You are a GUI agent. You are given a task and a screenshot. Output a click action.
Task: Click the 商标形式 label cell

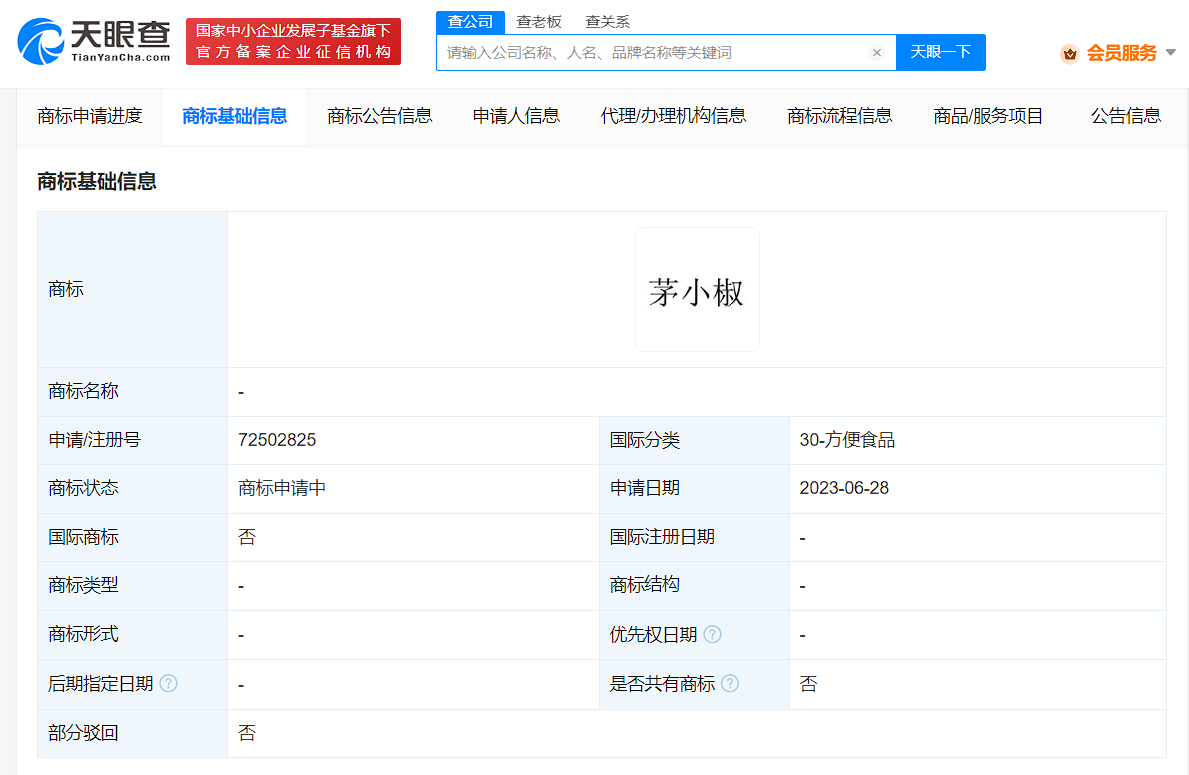[x=133, y=635]
